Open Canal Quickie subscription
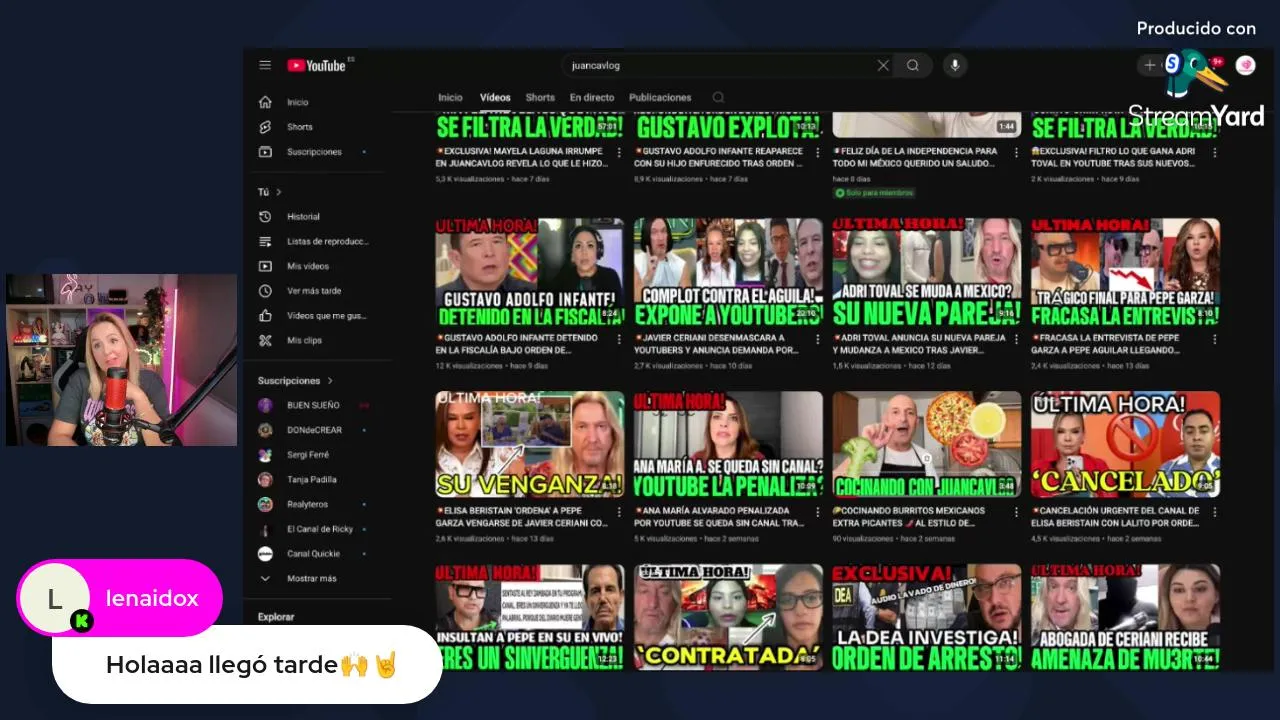 (313, 553)
